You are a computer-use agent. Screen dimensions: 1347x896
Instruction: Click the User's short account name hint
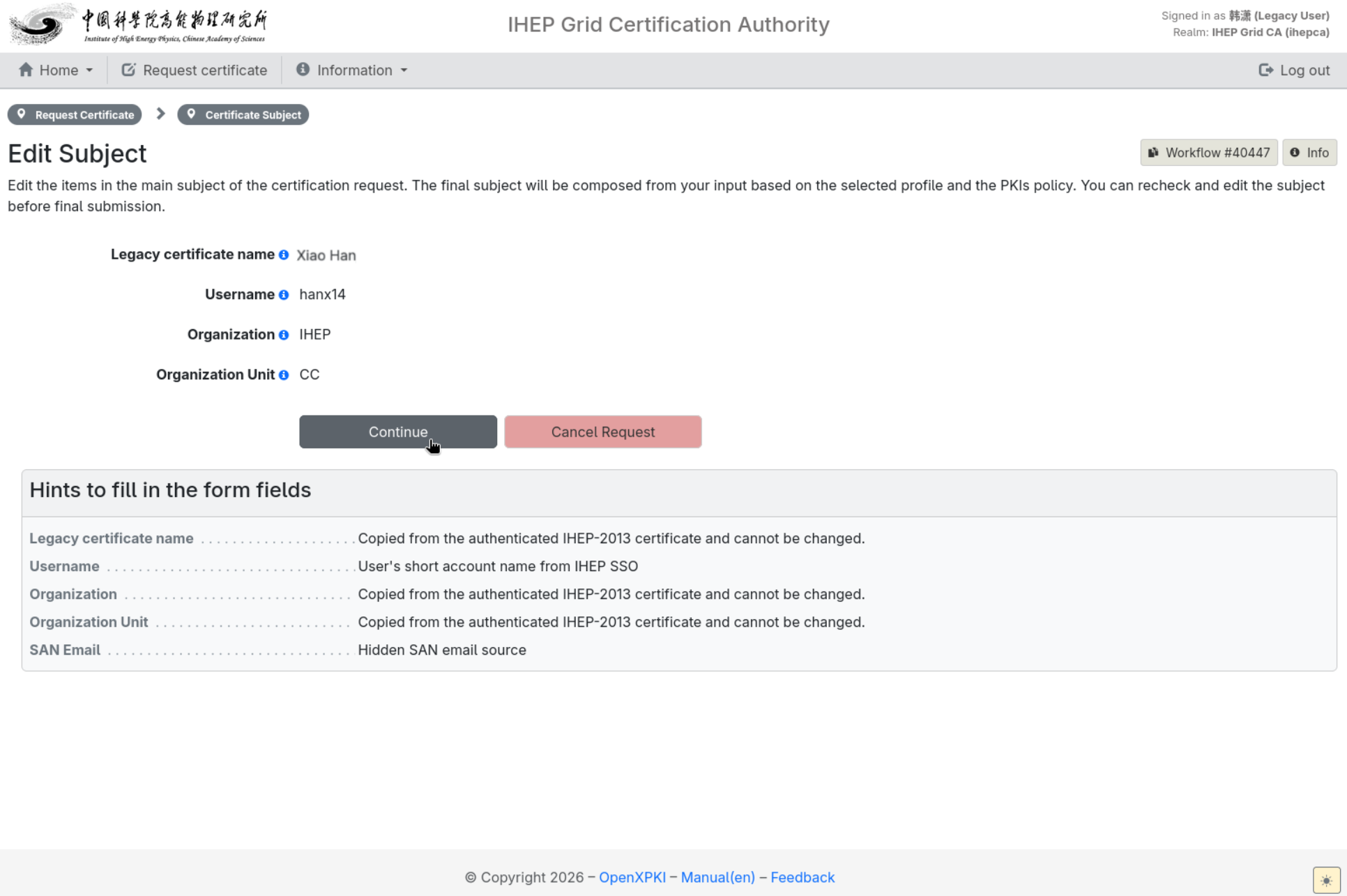tap(498, 566)
